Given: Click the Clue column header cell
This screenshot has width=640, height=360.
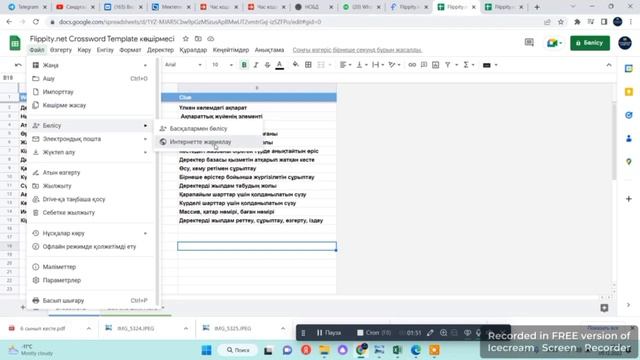Looking at the screenshot, I should [257, 97].
